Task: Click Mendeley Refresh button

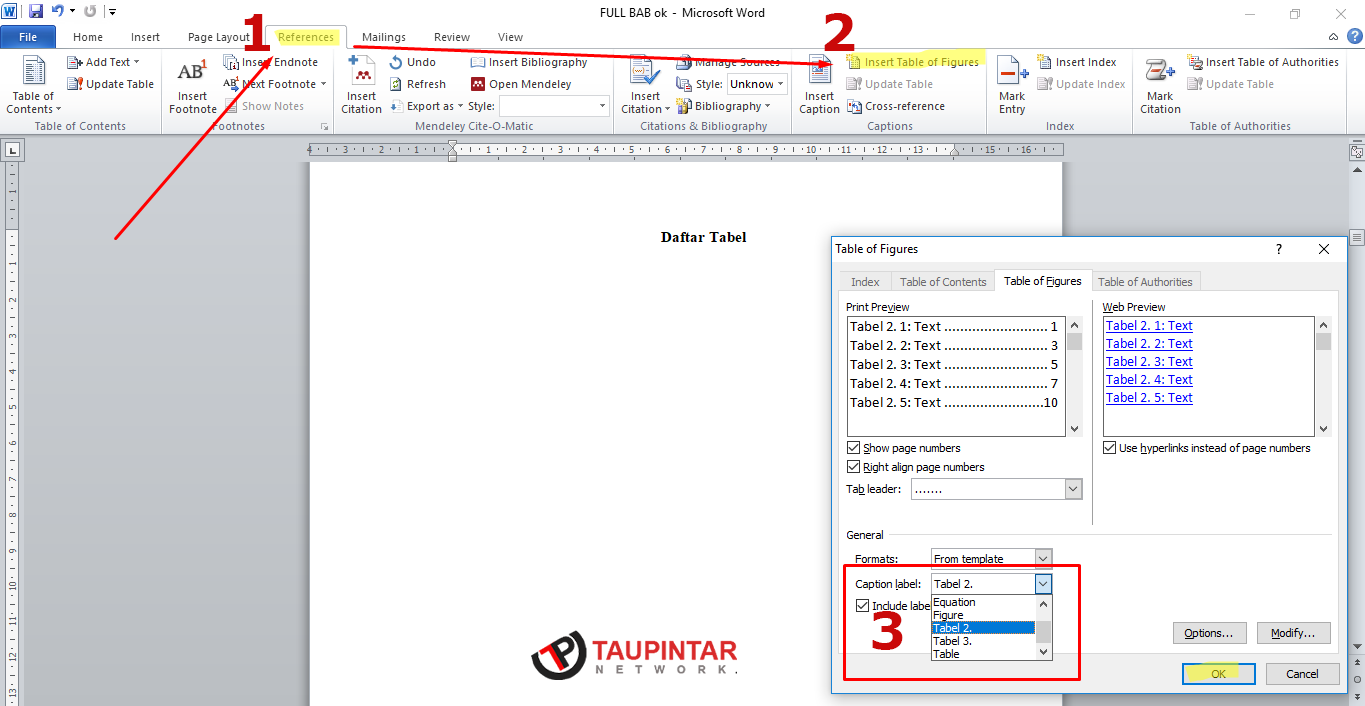Action: [417, 84]
